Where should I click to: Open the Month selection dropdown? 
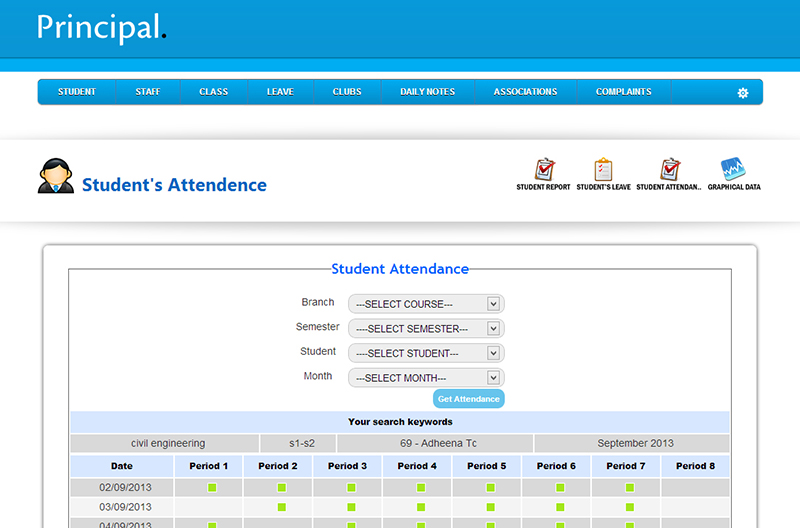point(426,378)
